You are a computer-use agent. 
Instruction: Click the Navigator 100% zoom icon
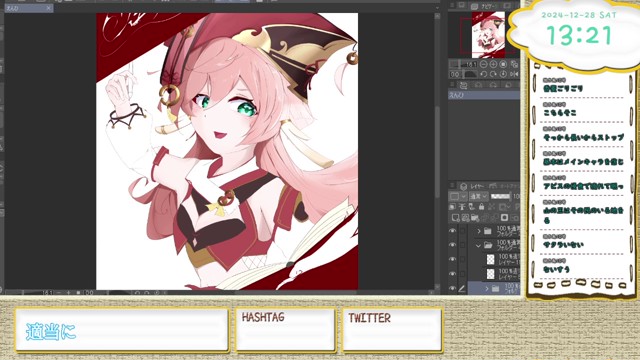(x=503, y=64)
